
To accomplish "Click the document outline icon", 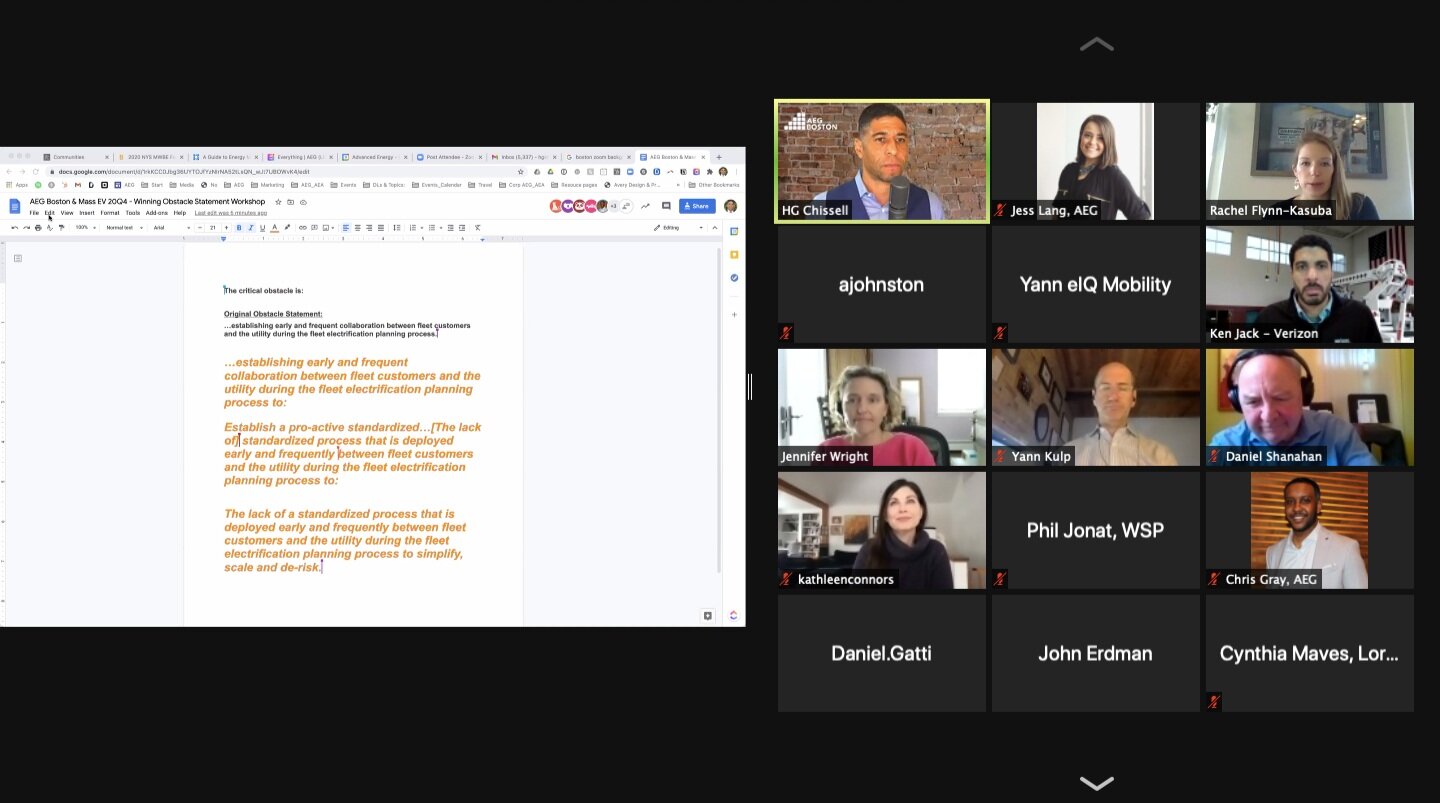I will click(17, 258).
